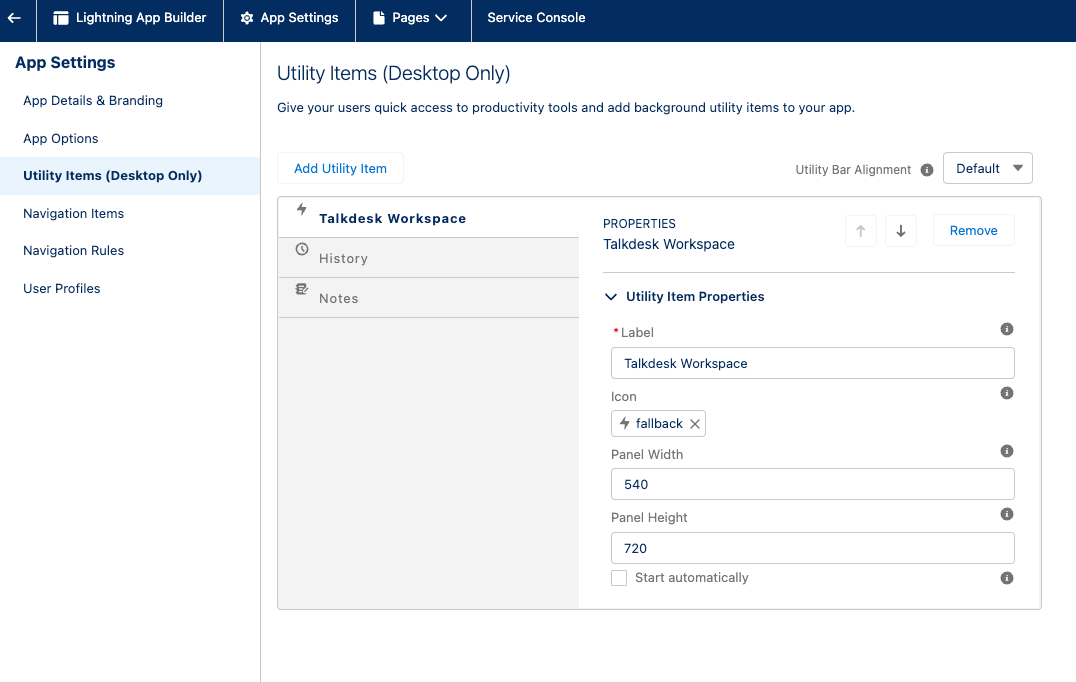Image resolution: width=1076 pixels, height=682 pixels.
Task: Open the info tooltip next to Utility Bar Alignment
Action: 926,170
